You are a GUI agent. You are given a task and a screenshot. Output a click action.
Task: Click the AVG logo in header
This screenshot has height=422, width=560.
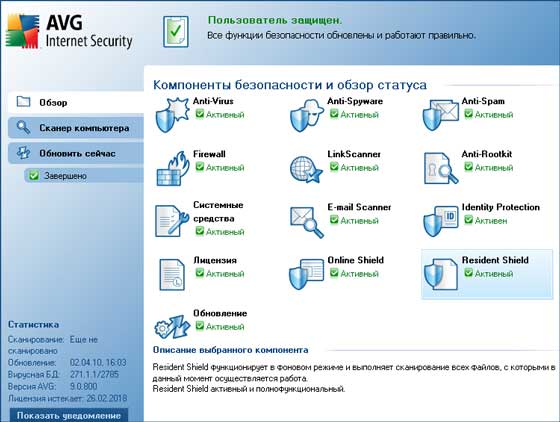[x=23, y=31]
